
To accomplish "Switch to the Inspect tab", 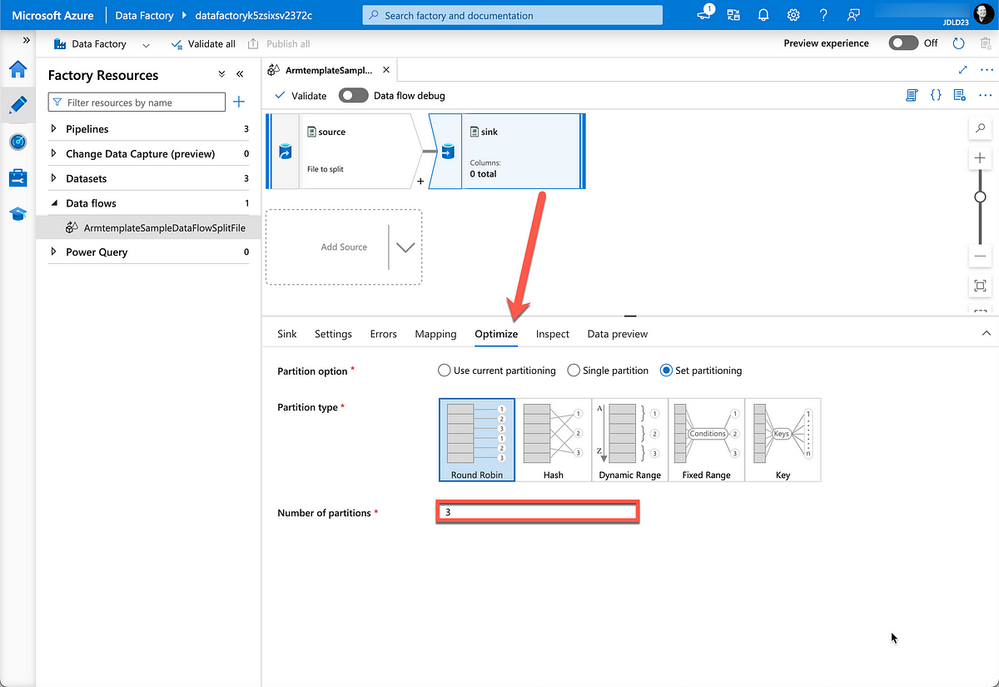I will [552, 334].
